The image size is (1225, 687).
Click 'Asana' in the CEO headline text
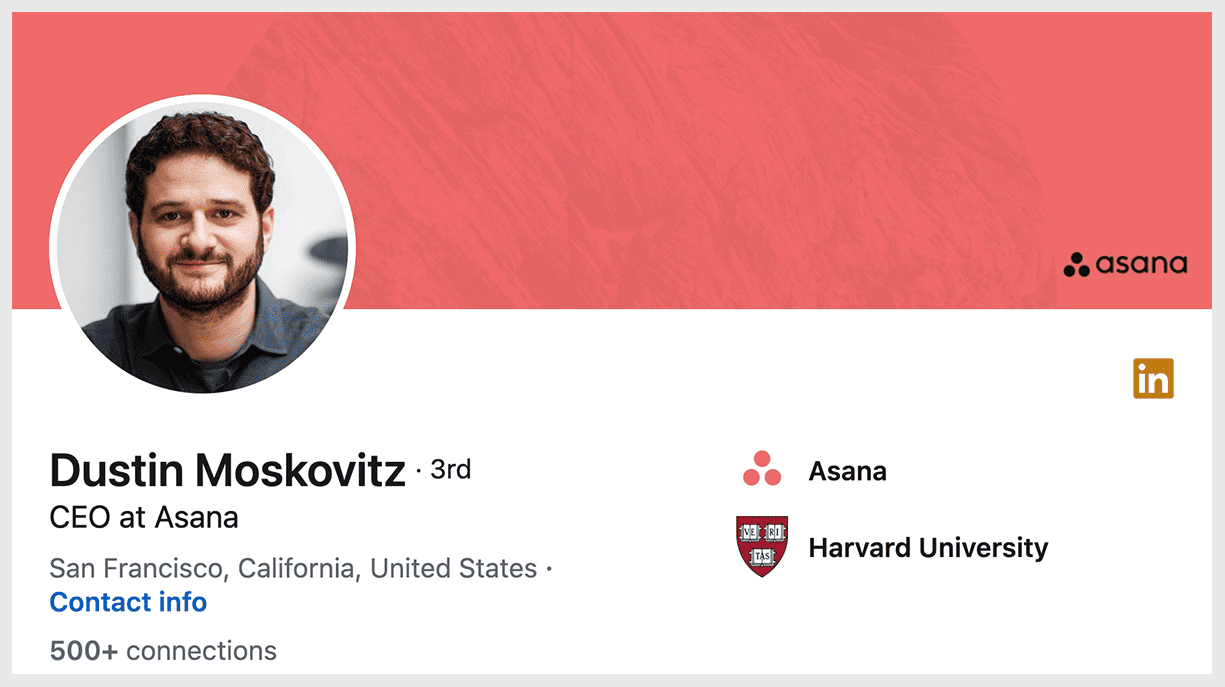click(x=197, y=518)
